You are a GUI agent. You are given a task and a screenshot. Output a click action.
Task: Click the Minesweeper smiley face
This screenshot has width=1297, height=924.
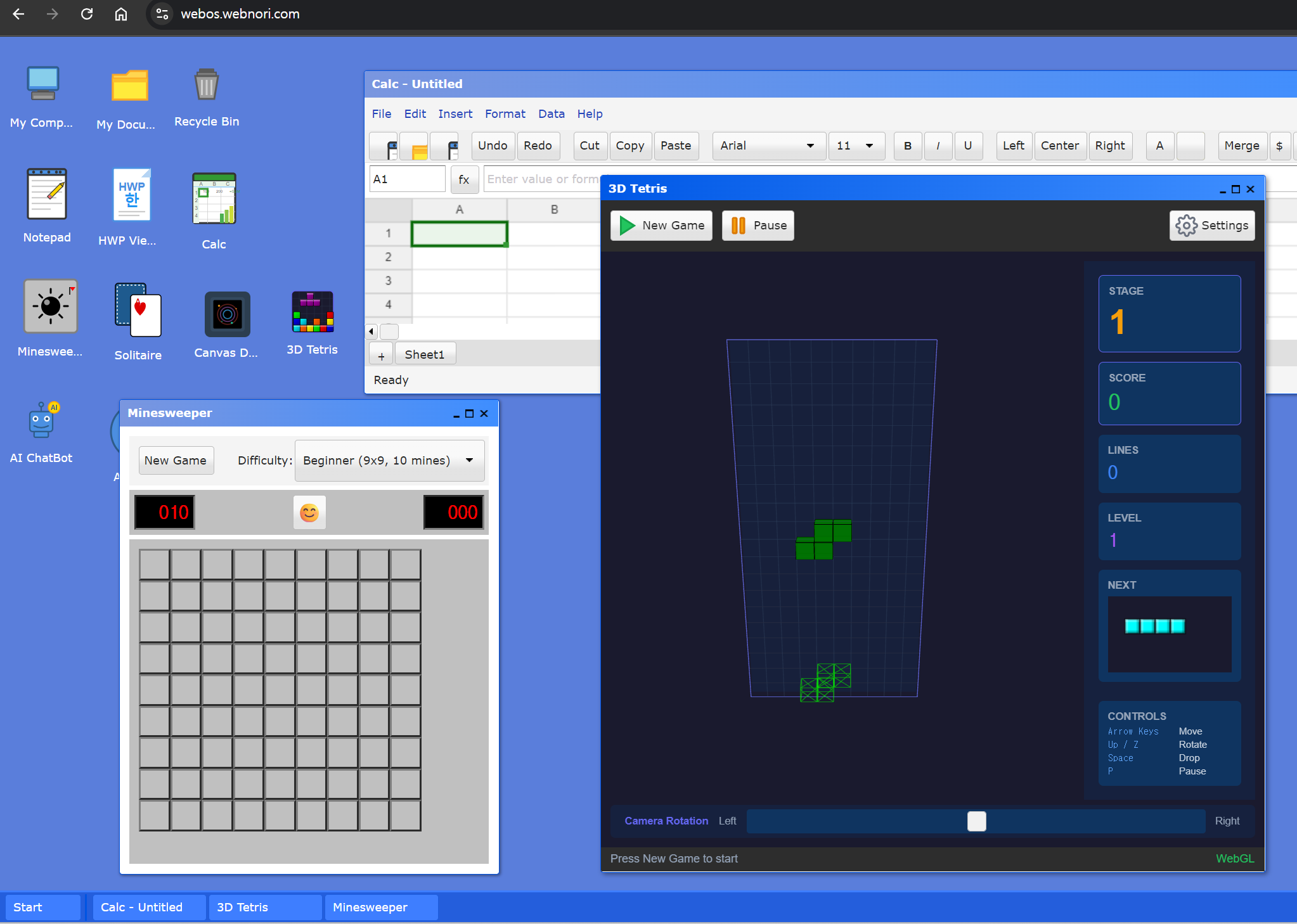coord(309,512)
